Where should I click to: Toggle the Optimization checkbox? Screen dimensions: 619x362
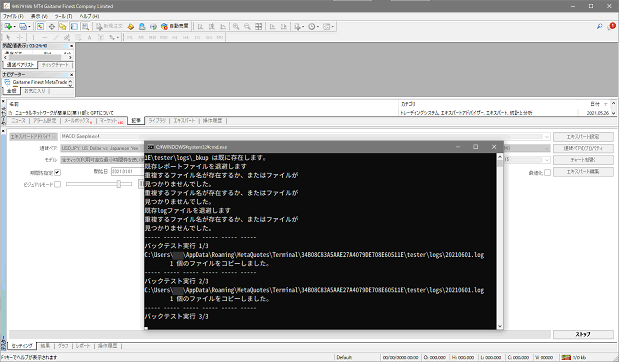tap(547, 173)
